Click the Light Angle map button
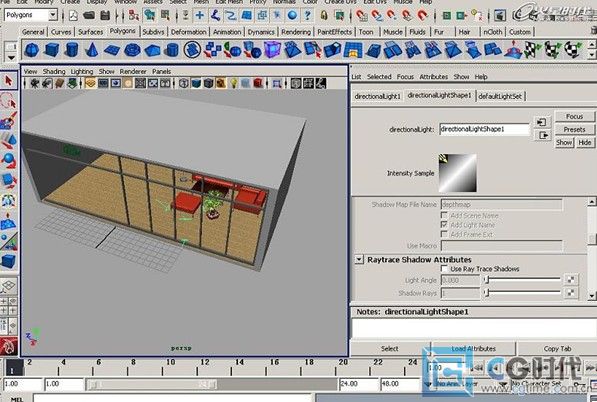 571,280
